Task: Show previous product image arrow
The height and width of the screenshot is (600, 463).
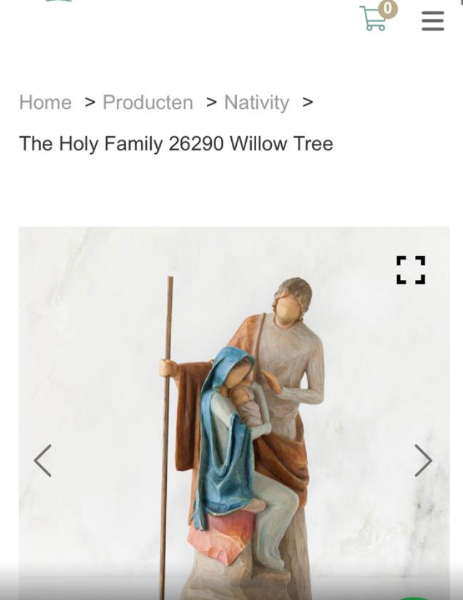Action: [x=42, y=460]
